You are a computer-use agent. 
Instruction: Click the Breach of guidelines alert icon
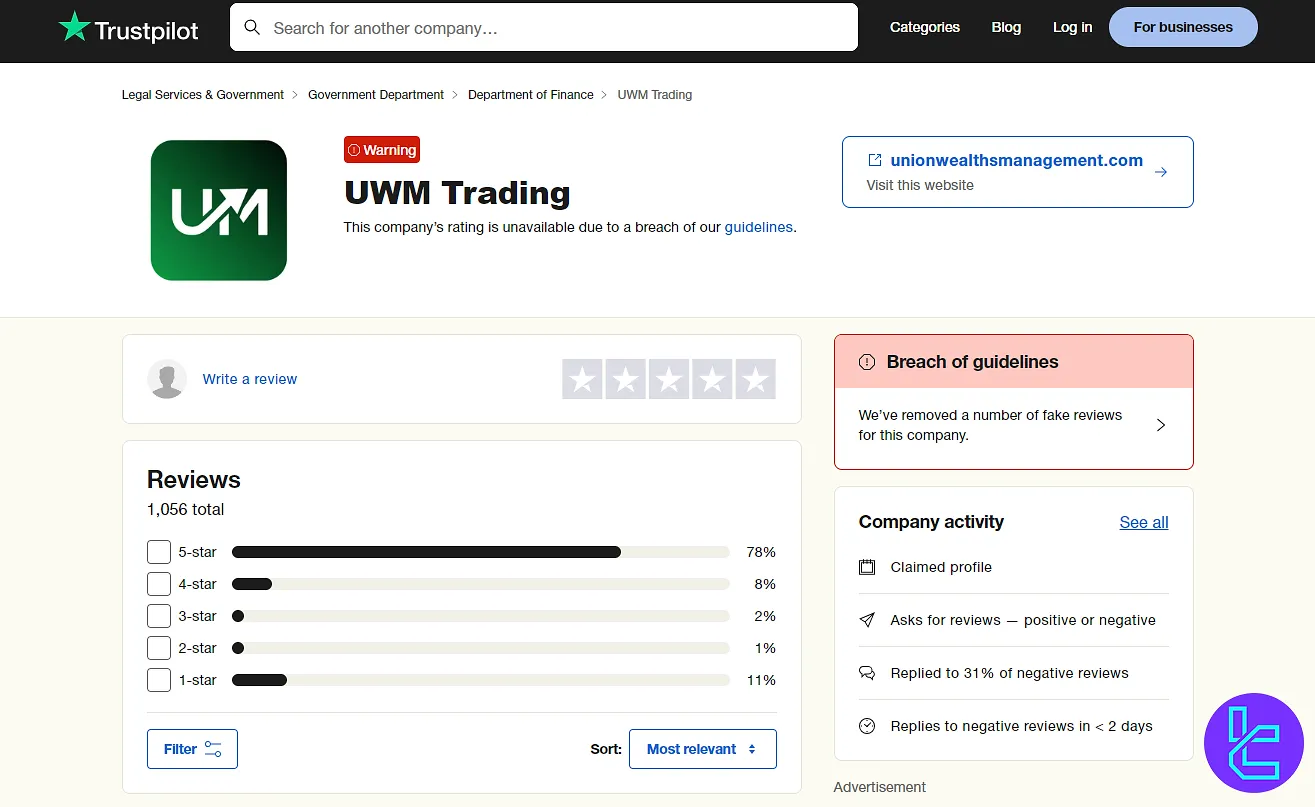[x=866, y=362]
